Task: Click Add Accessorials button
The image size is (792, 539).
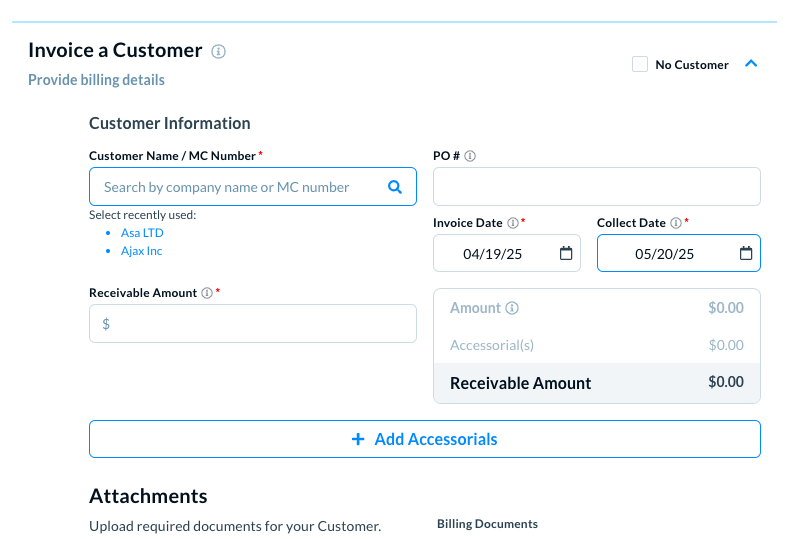Action: coord(424,439)
